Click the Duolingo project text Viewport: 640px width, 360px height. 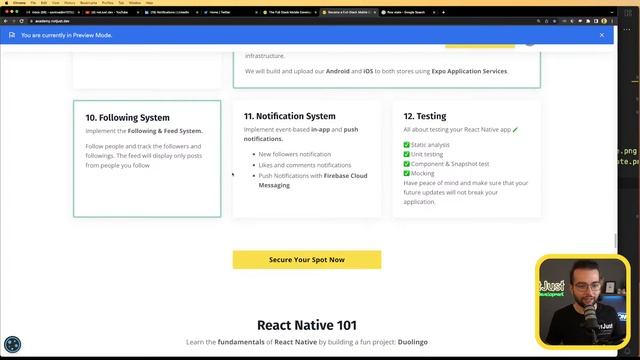pyautogui.click(x=413, y=342)
